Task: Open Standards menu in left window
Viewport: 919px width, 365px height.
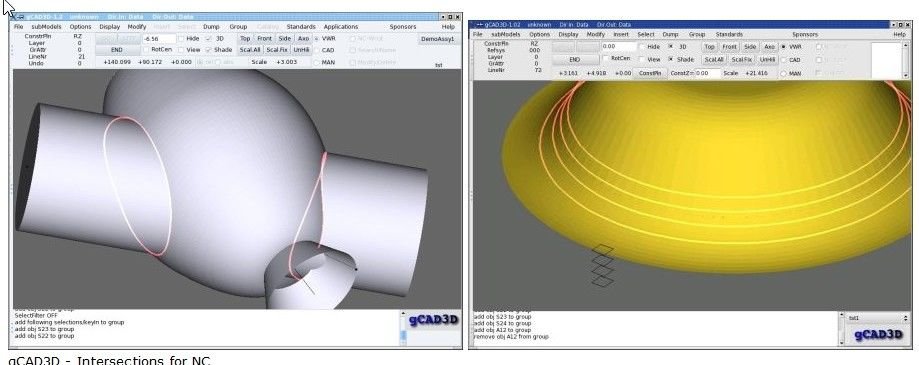Action: [x=301, y=27]
